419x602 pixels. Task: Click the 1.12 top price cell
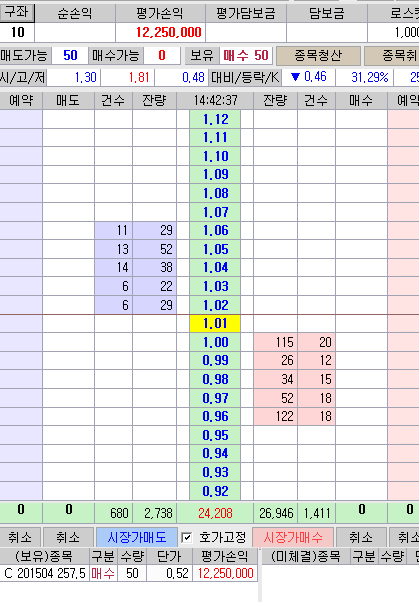pos(215,119)
